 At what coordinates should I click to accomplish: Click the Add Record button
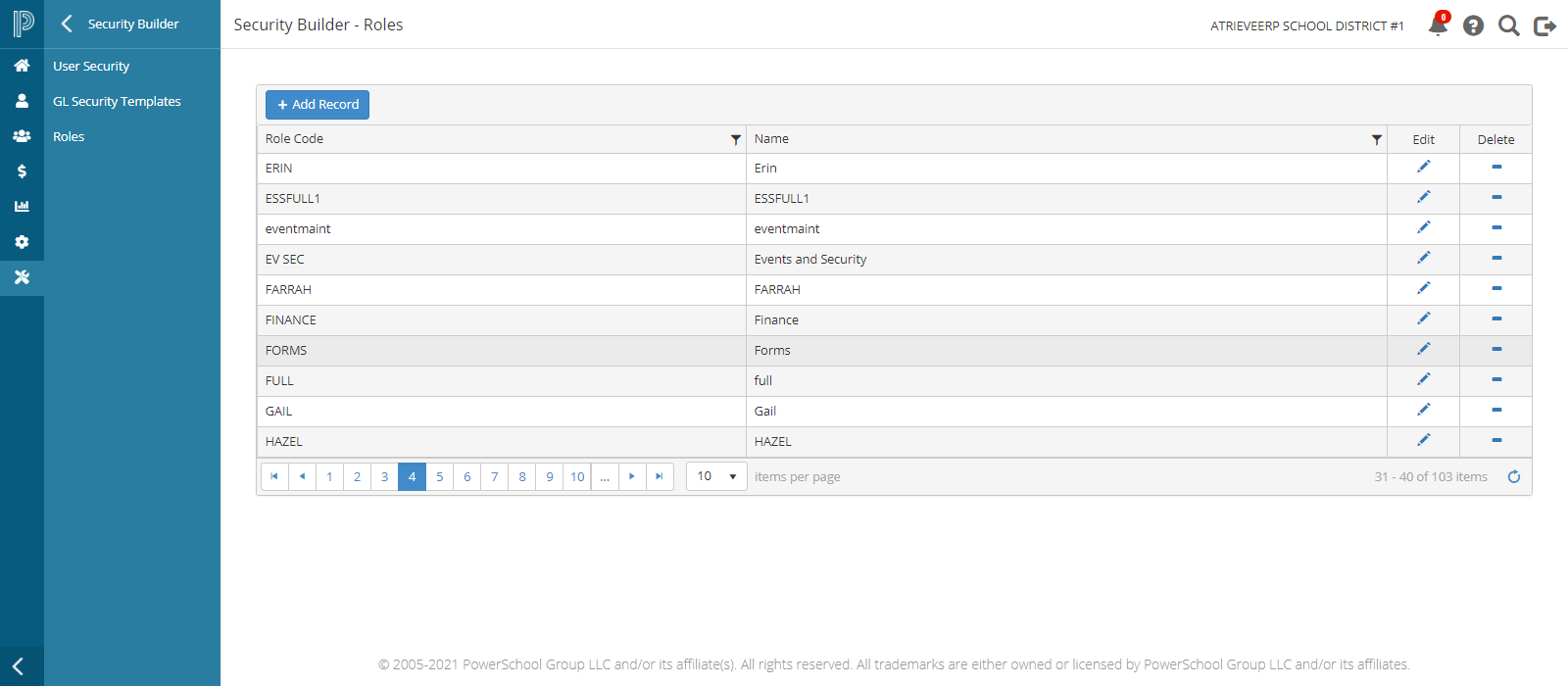(x=318, y=105)
